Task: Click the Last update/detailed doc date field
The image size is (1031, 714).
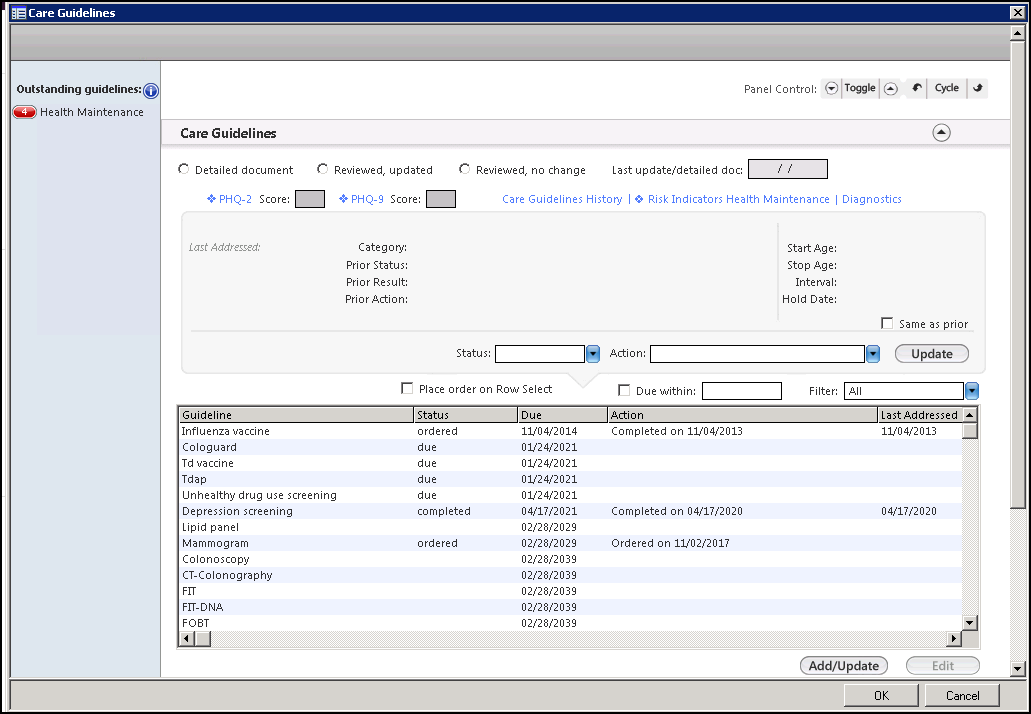Action: (788, 169)
